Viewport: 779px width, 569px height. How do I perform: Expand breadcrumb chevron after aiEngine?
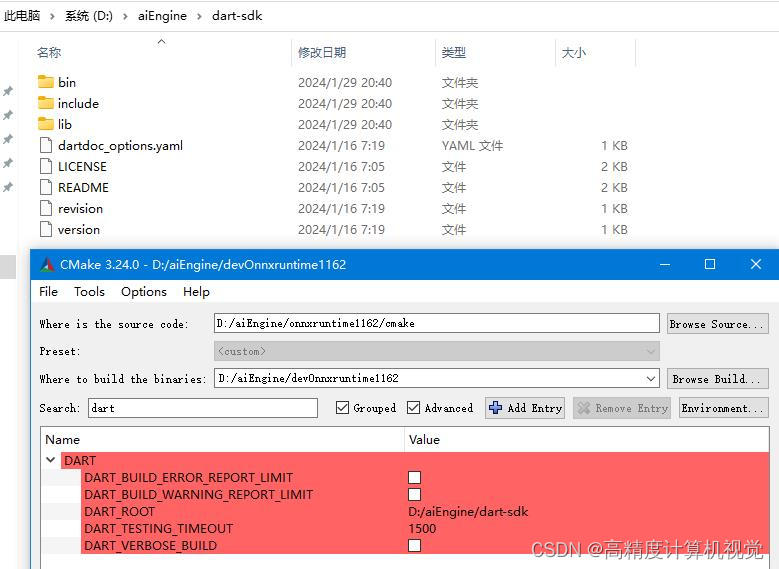[x=199, y=16]
